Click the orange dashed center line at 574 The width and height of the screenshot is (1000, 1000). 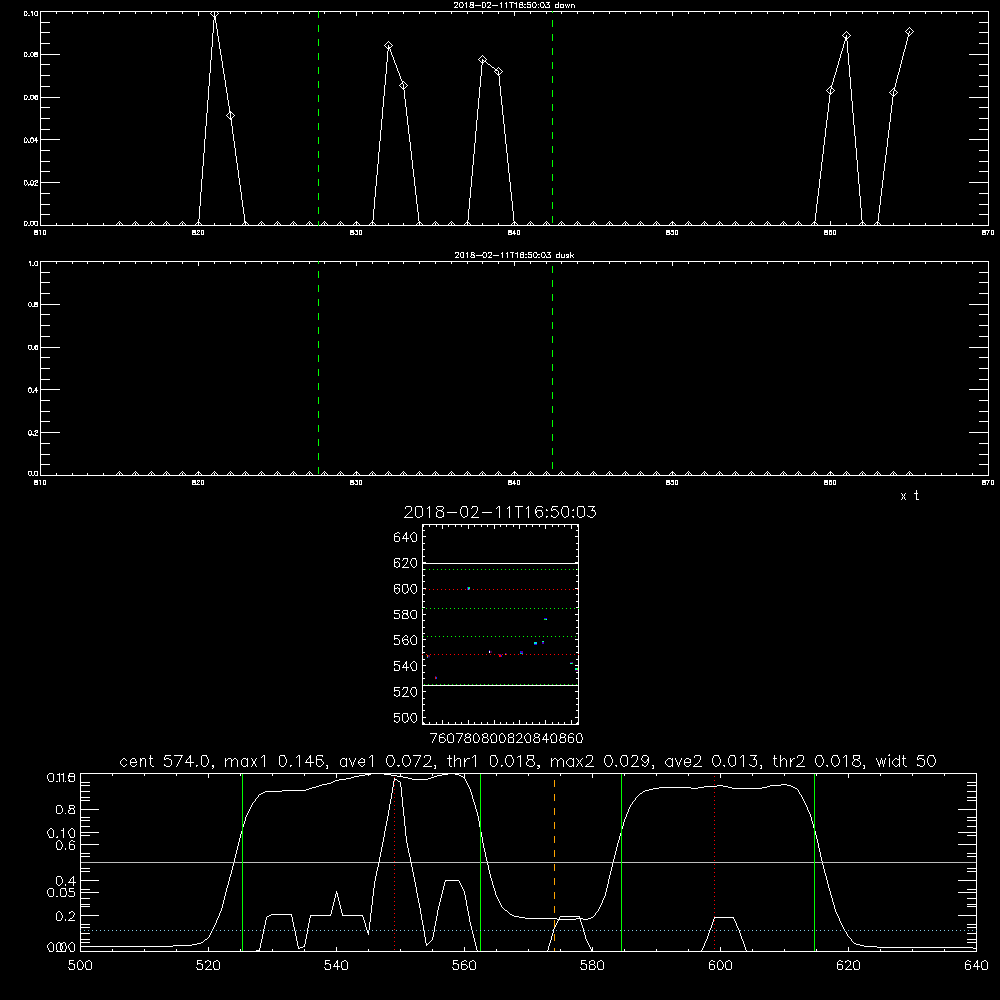click(554, 862)
